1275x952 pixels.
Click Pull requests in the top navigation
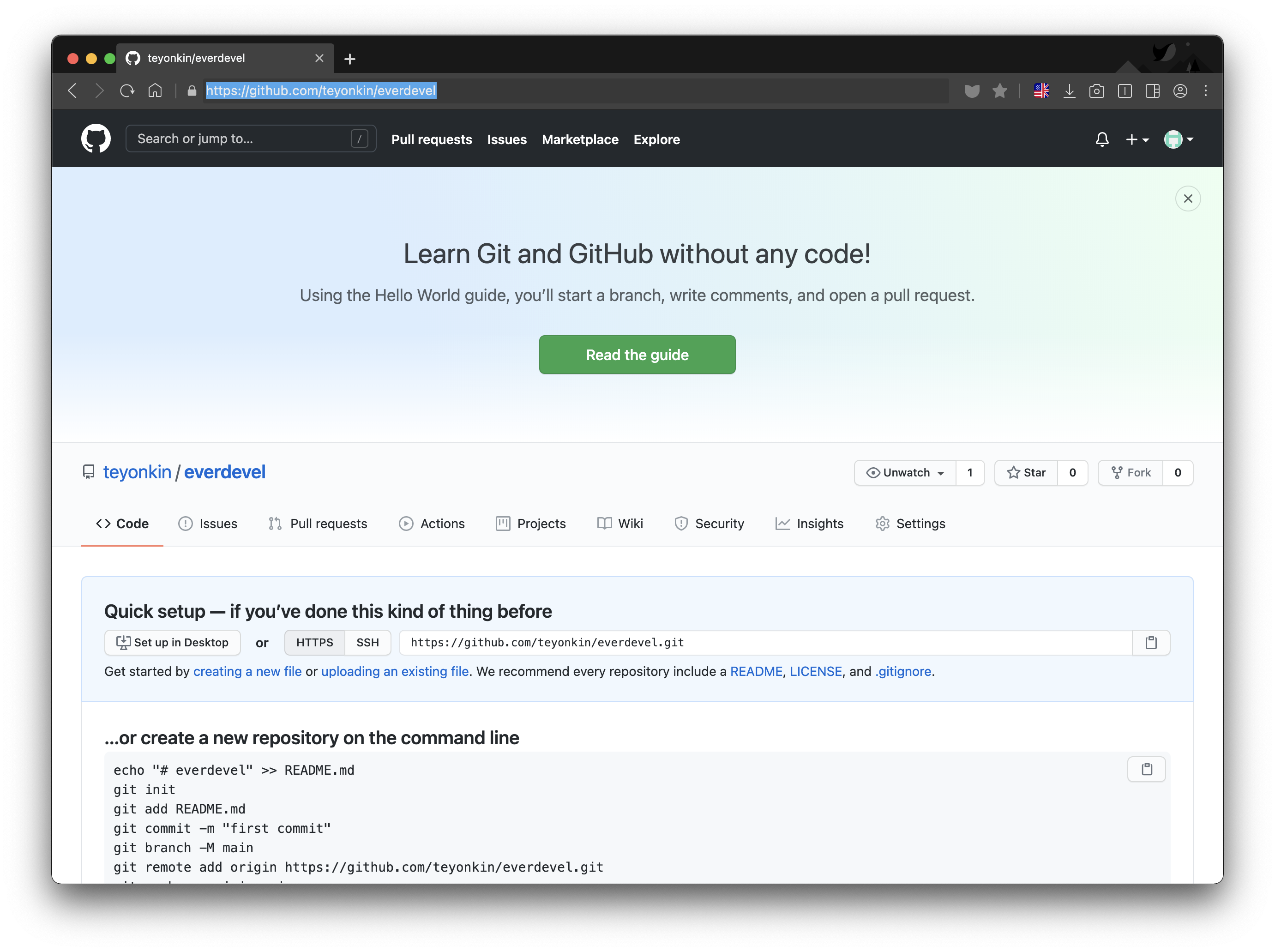coord(432,139)
